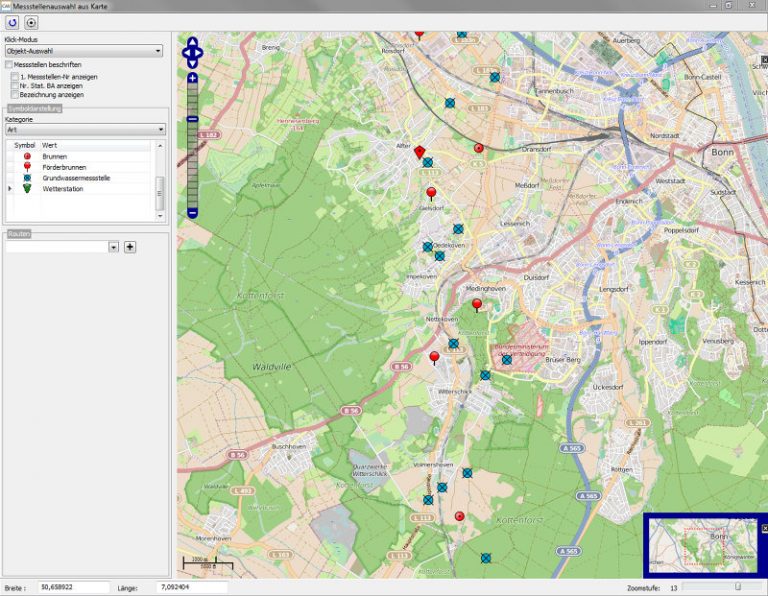Click the refresh map toolbar icon

tap(13, 22)
